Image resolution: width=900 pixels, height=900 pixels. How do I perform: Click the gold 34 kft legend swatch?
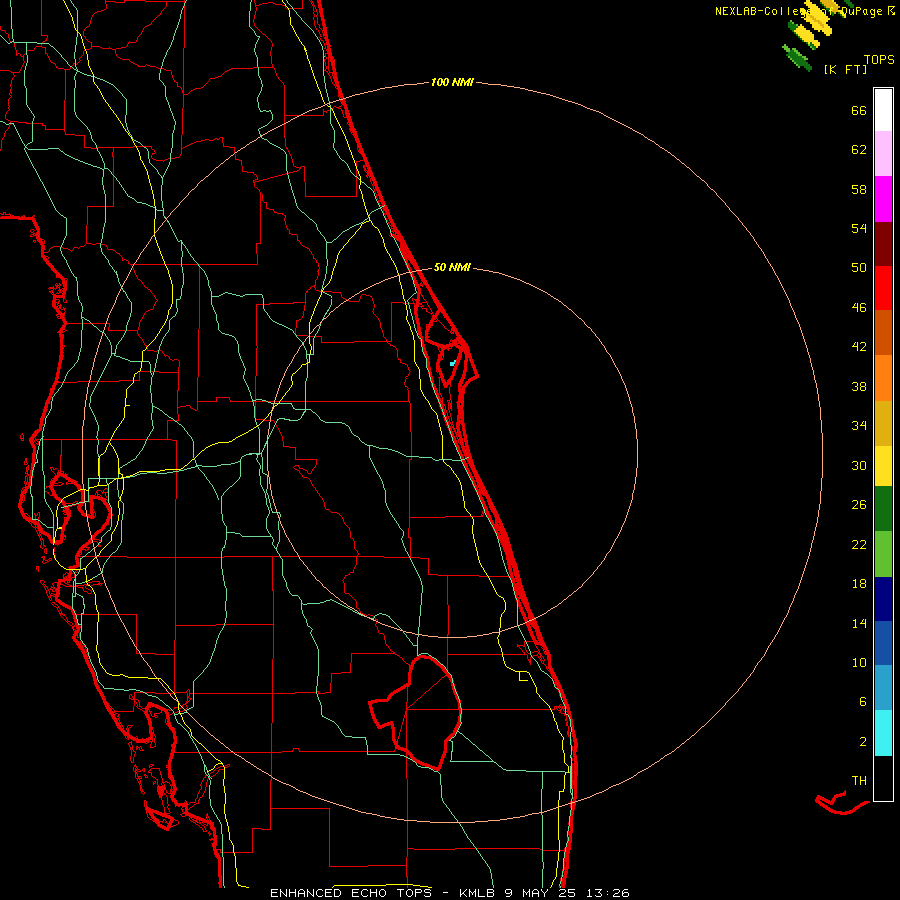(883, 423)
